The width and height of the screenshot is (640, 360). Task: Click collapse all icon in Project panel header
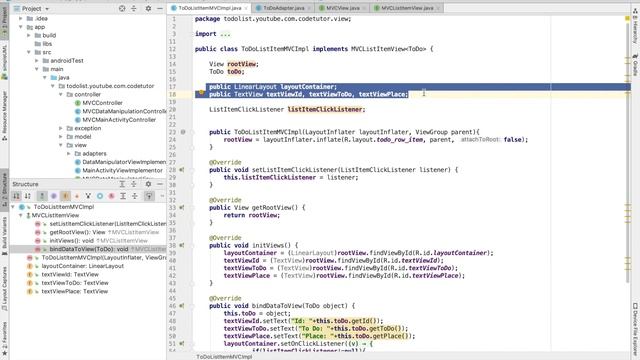(x=134, y=8)
